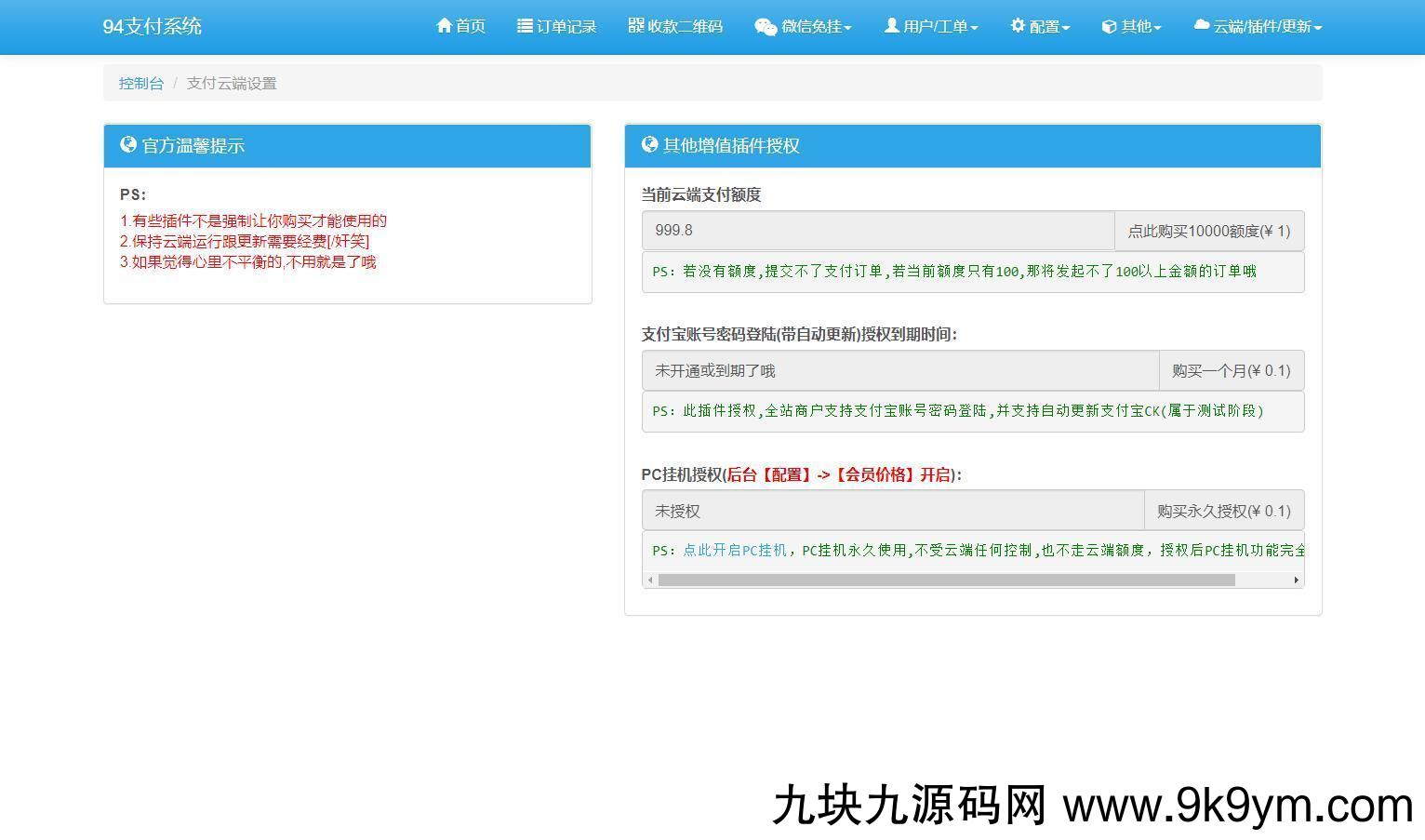This screenshot has height=840, width=1425.
Task: Click right arrow of horizontal scrollbar
Action: [1296, 580]
